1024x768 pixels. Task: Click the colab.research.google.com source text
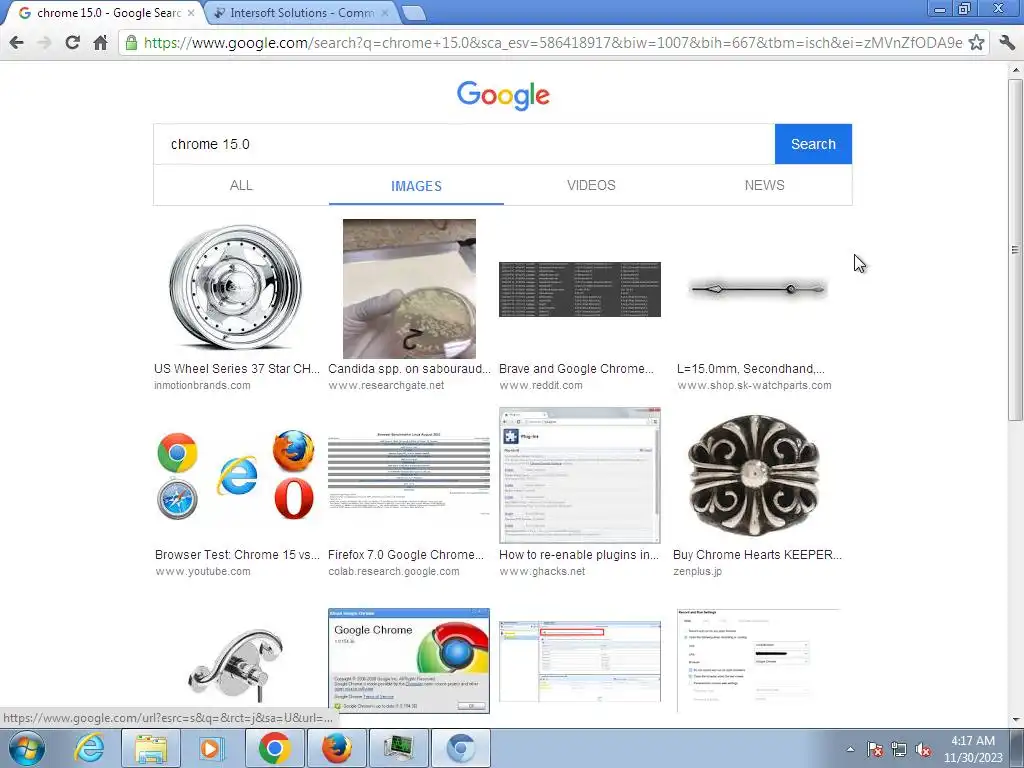pos(394,571)
